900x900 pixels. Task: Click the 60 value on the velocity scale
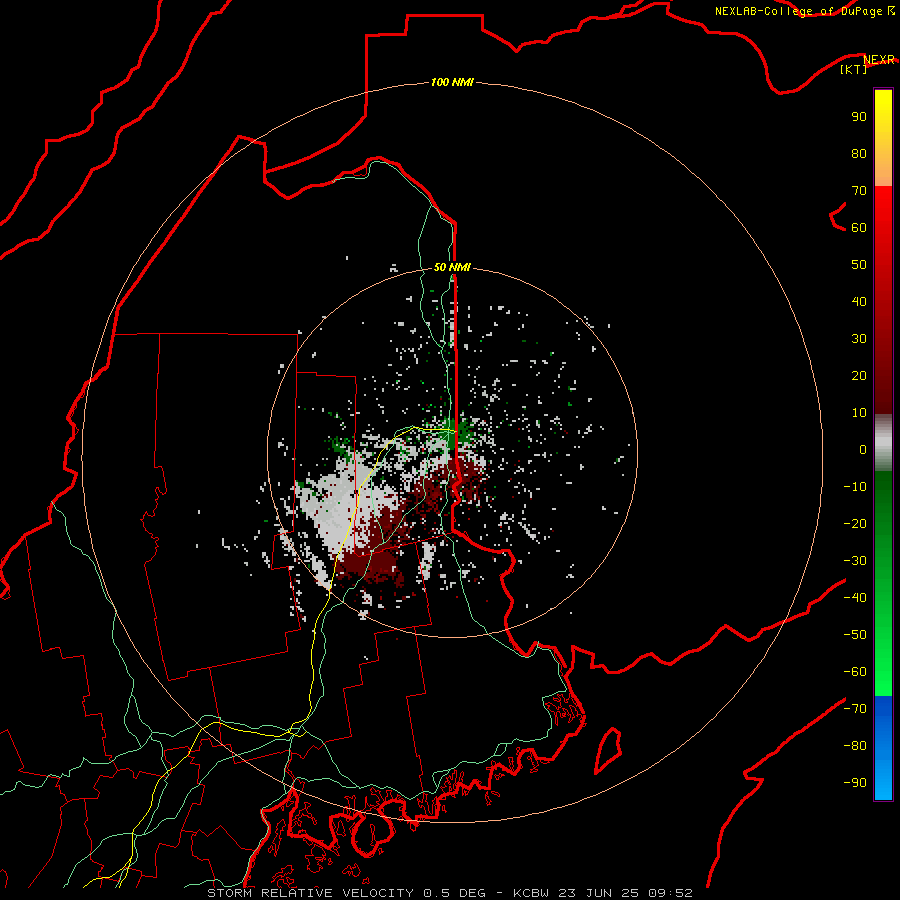[859, 227]
